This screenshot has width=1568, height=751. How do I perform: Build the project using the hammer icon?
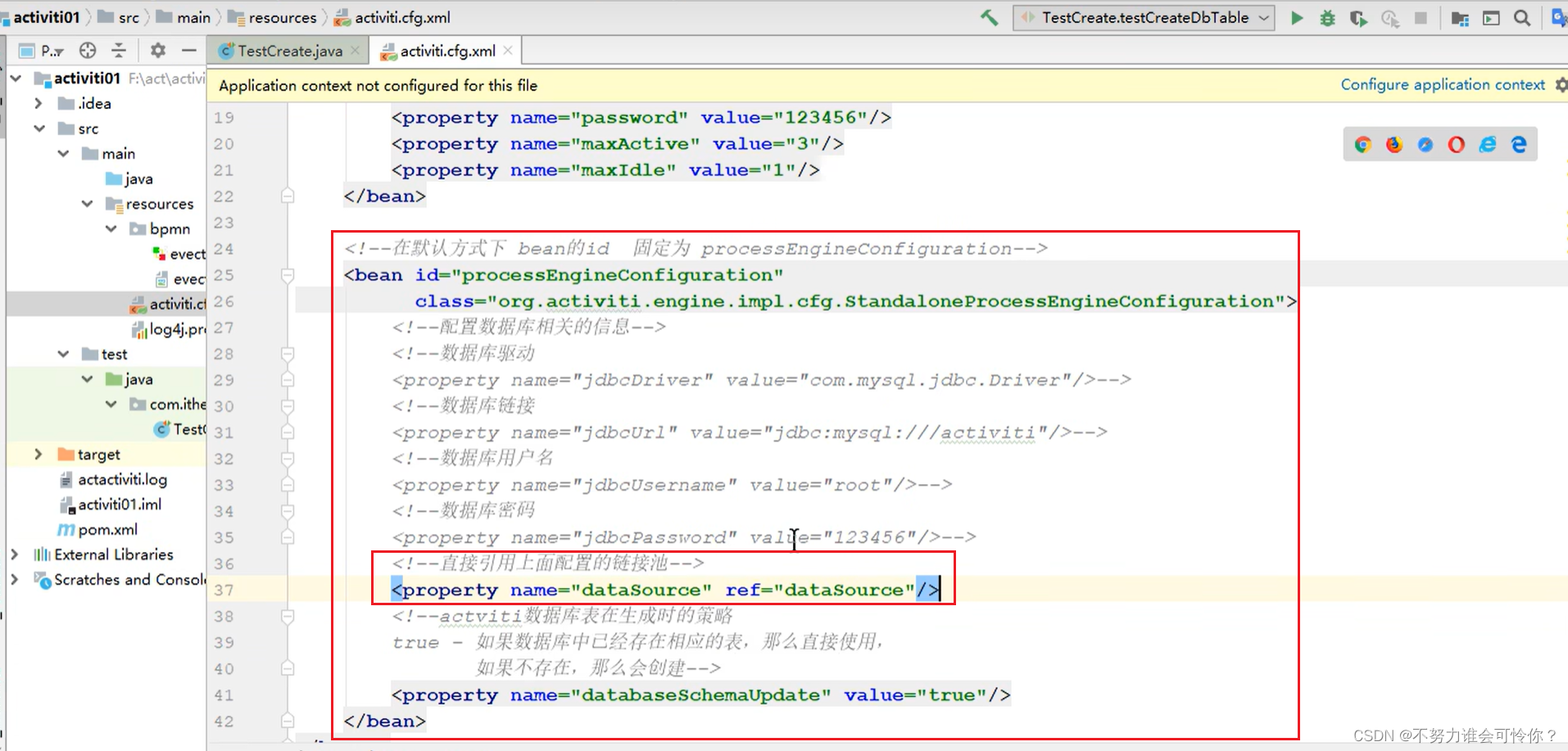[x=988, y=16]
